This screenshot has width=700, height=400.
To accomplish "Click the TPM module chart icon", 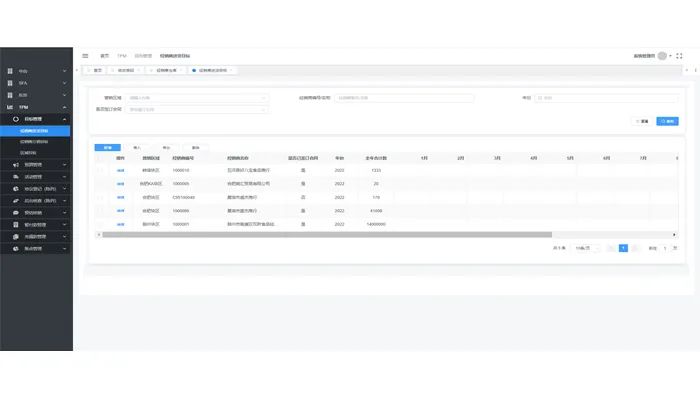I will click(x=10, y=107).
